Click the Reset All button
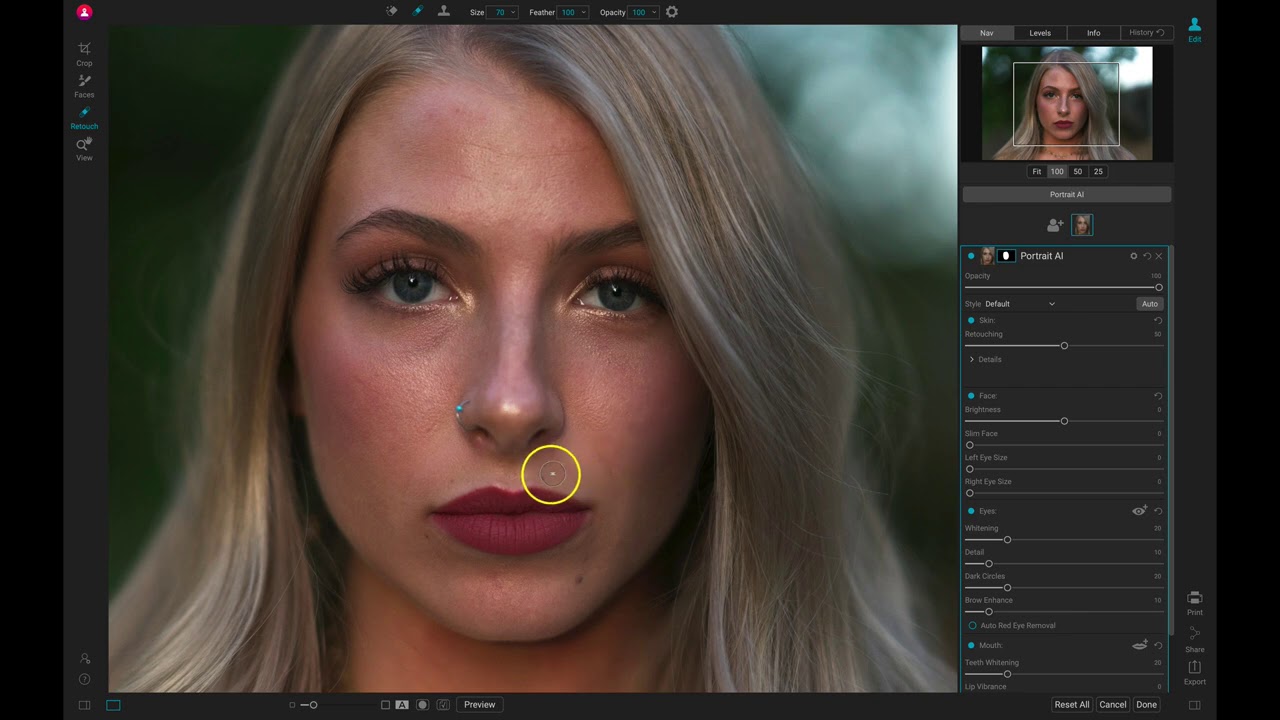The width and height of the screenshot is (1280, 720). click(x=1071, y=705)
